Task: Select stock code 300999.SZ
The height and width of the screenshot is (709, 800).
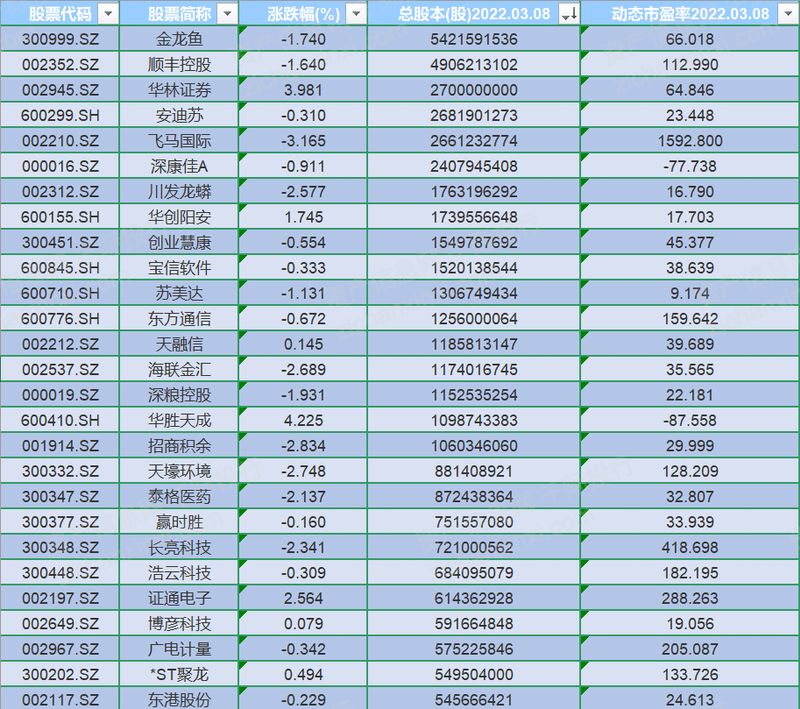Action: click(x=57, y=37)
